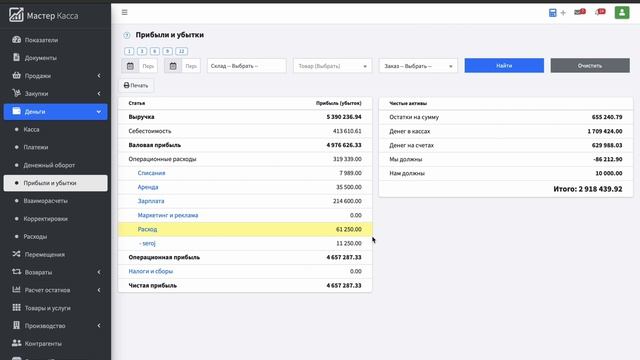Collapse the Деньги submenu chevron

(99, 111)
